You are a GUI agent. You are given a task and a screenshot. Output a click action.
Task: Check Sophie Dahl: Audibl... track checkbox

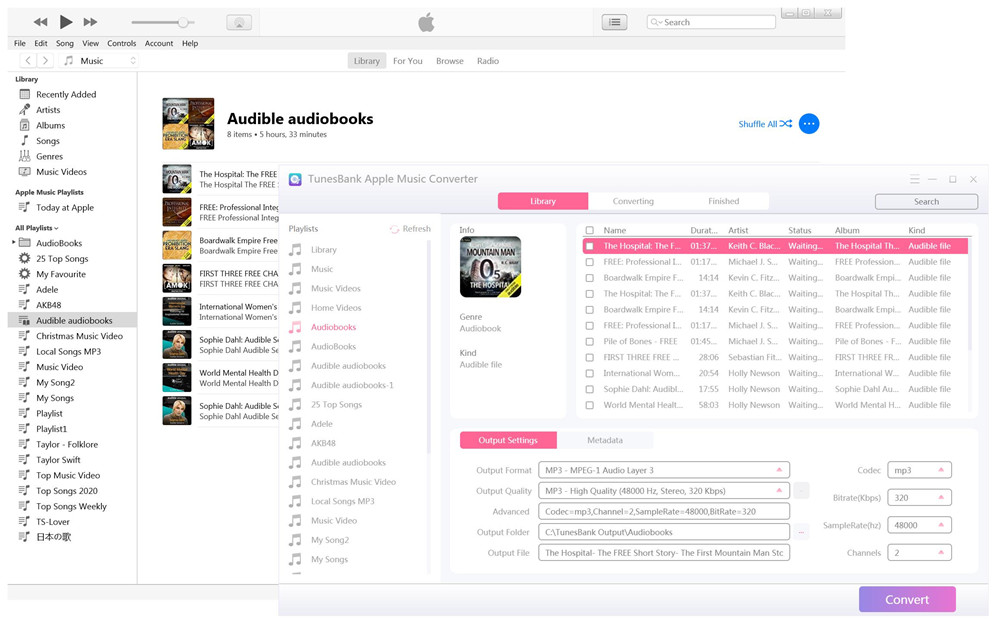tap(589, 389)
